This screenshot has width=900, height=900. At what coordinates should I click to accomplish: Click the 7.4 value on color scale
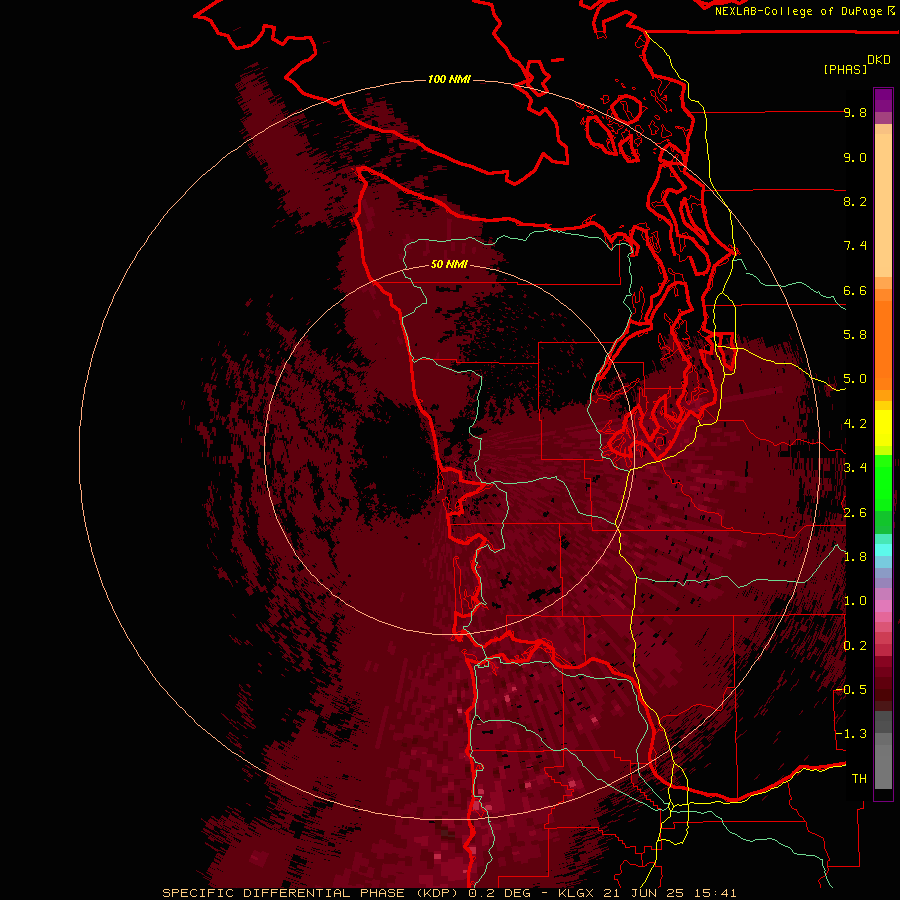pyautogui.click(x=855, y=246)
